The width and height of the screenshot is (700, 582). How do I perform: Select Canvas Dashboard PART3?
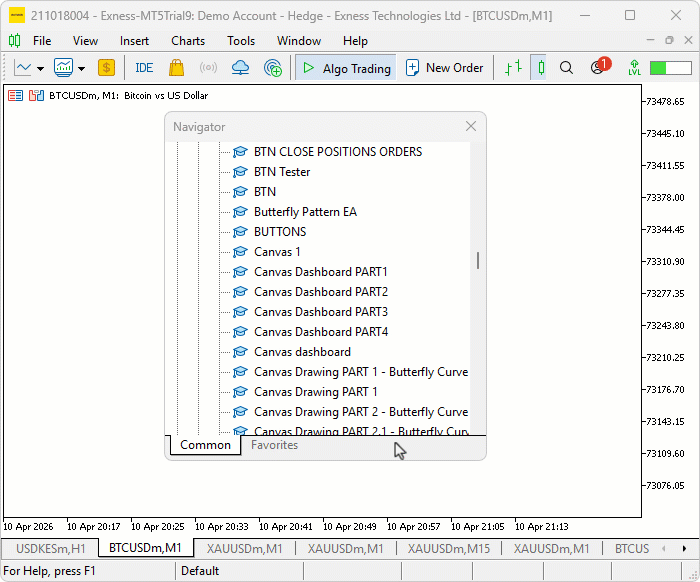(321, 312)
